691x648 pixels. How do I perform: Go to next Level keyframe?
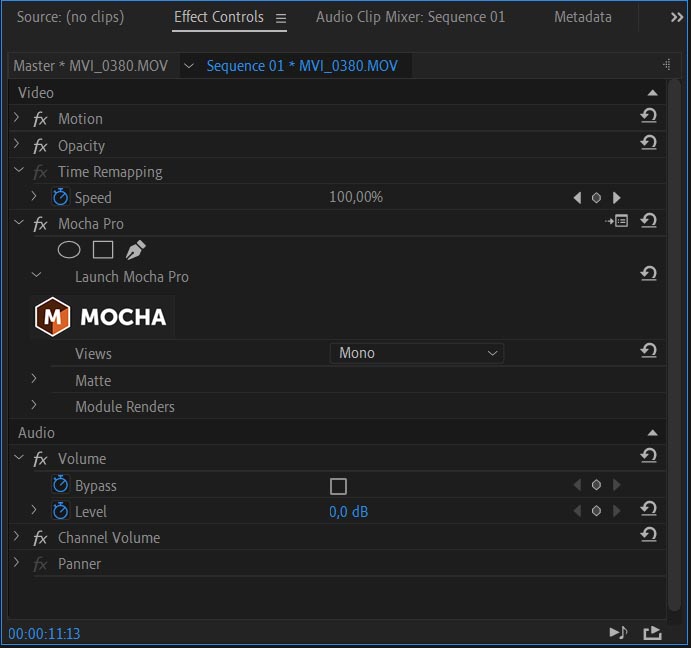coord(617,511)
